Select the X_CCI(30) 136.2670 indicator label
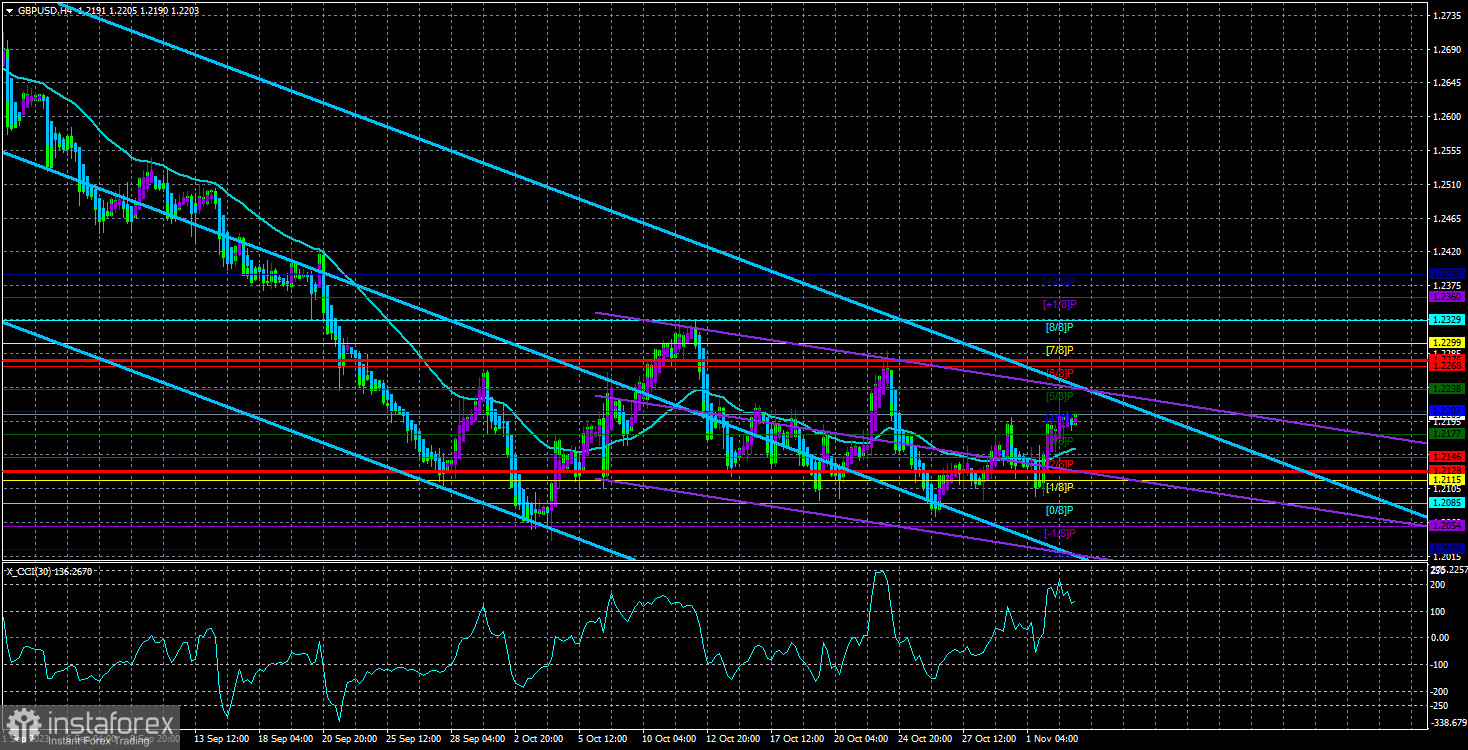Viewport: 1468px width, 750px height. click(50, 571)
